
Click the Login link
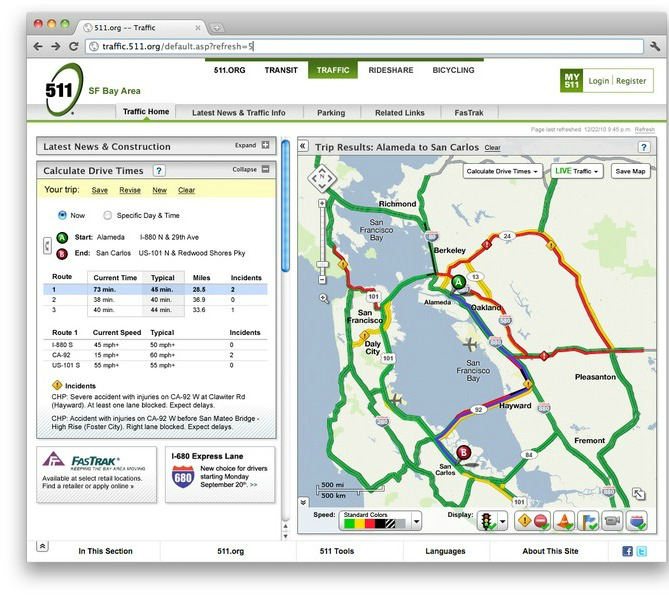pos(599,81)
